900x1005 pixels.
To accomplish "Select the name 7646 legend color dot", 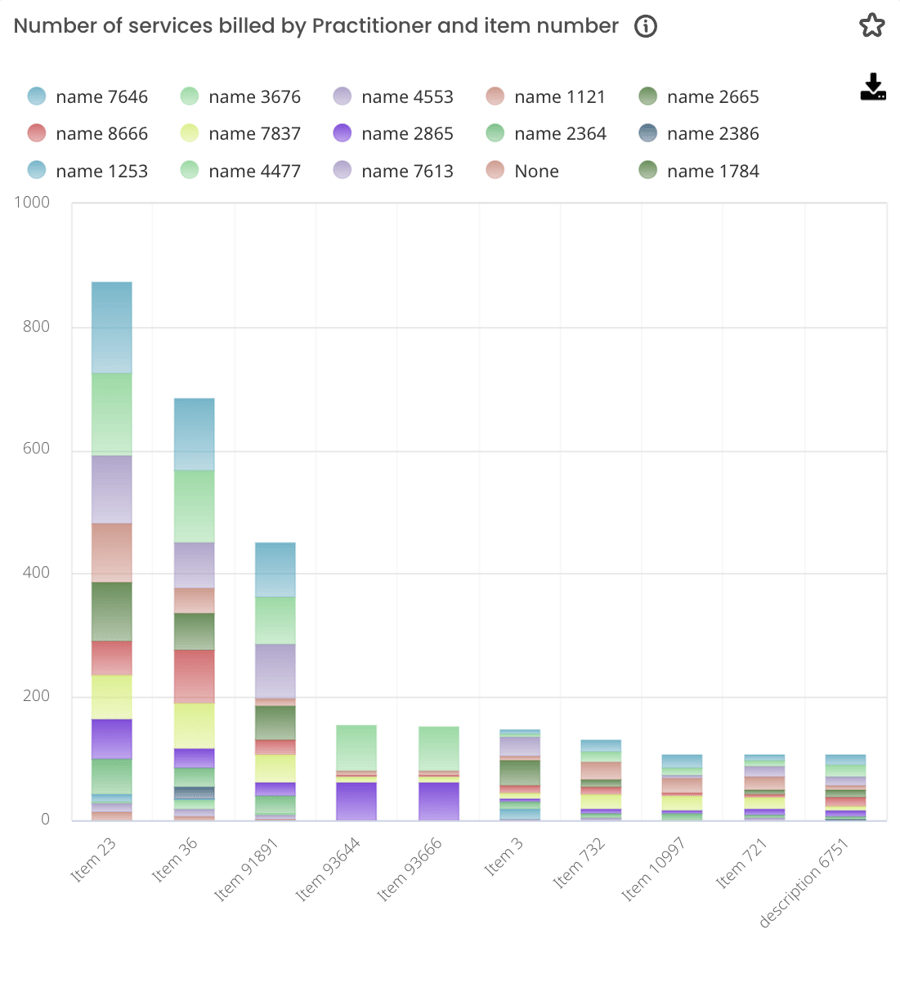I will point(37,97).
